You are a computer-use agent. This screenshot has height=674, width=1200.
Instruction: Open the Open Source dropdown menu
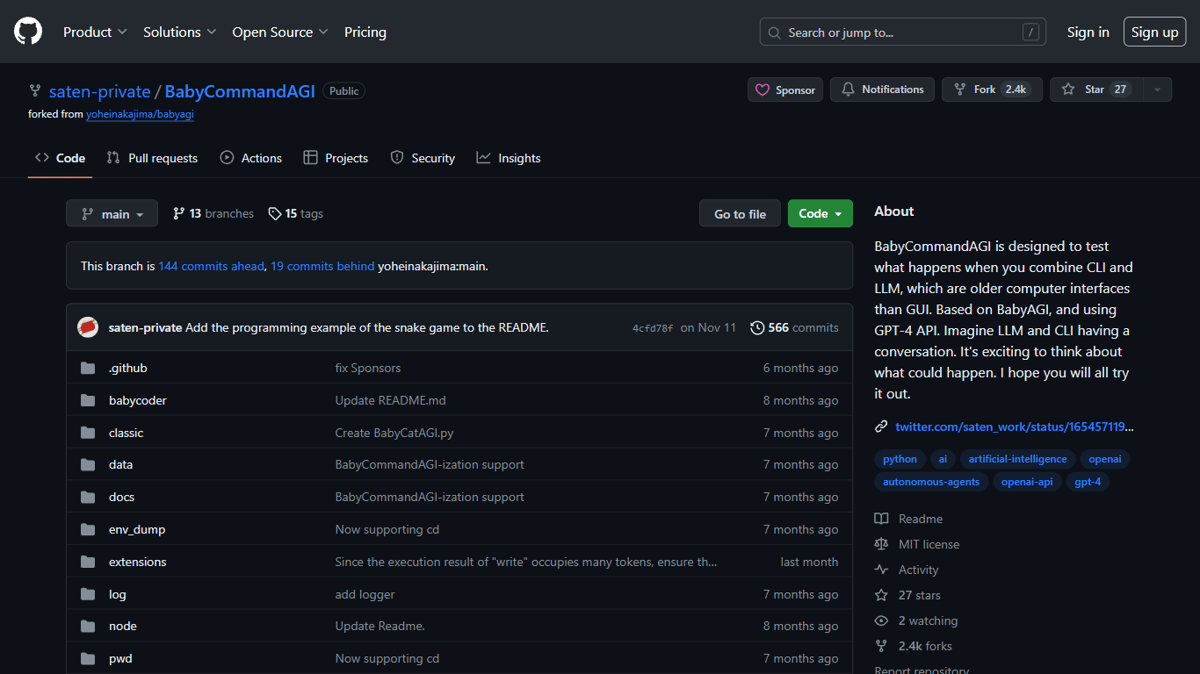click(280, 32)
